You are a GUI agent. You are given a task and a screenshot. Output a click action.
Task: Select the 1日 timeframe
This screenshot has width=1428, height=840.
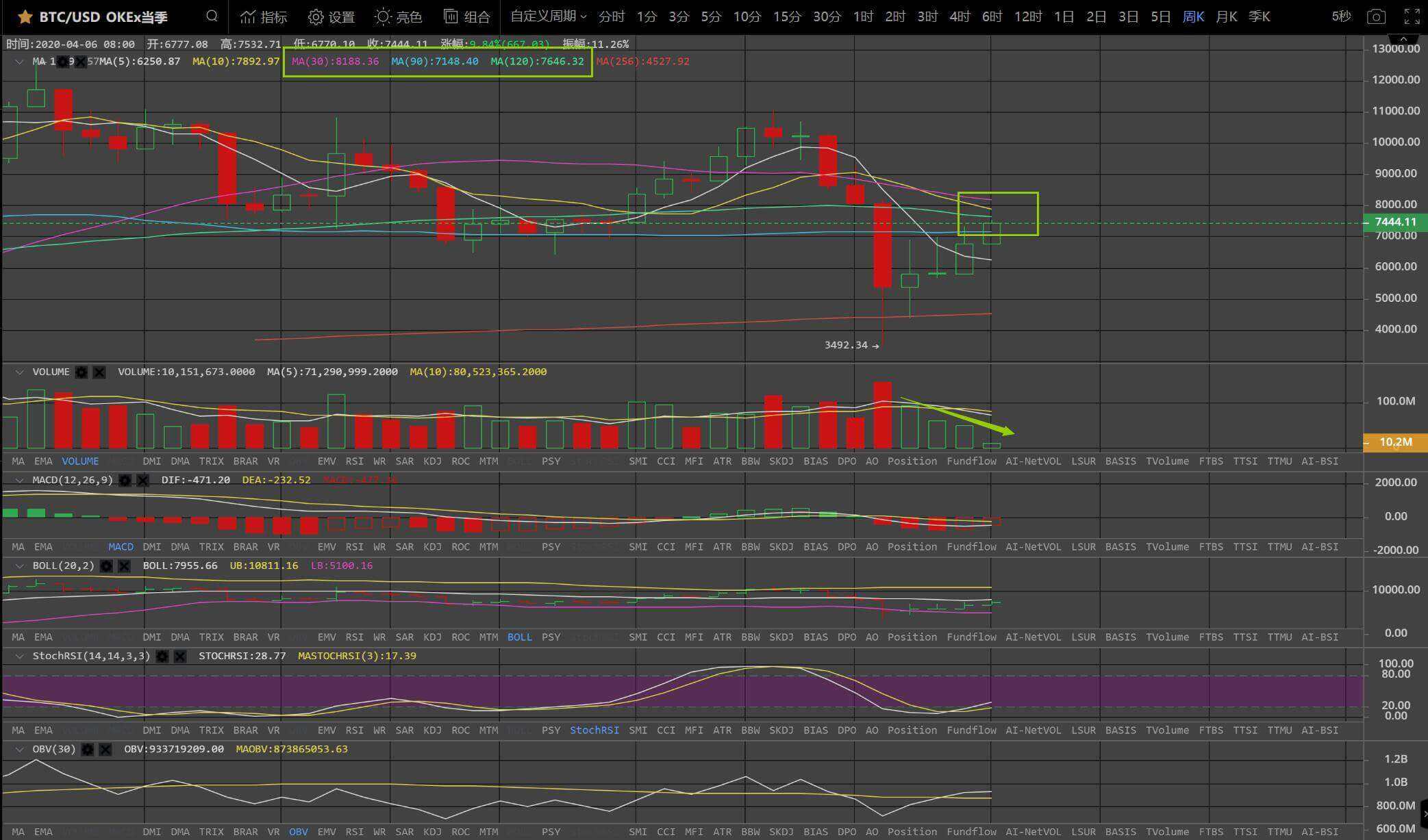pos(1064,16)
